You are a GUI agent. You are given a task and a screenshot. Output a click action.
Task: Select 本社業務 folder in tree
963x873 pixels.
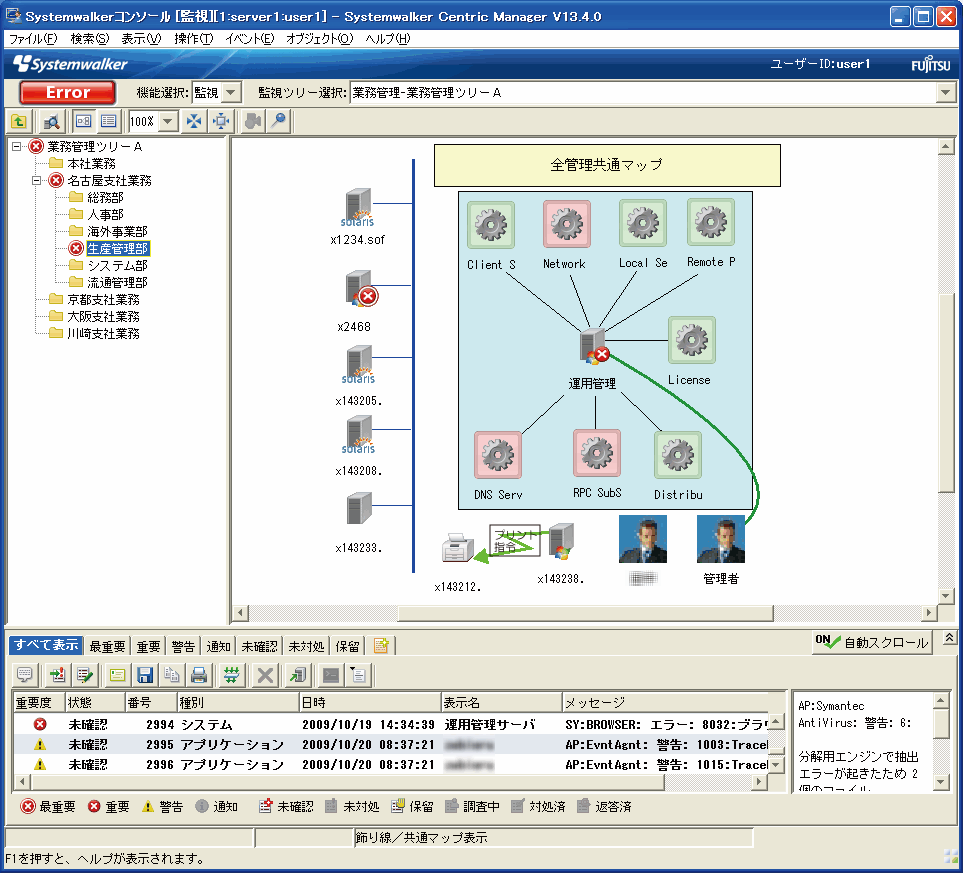click(92, 163)
